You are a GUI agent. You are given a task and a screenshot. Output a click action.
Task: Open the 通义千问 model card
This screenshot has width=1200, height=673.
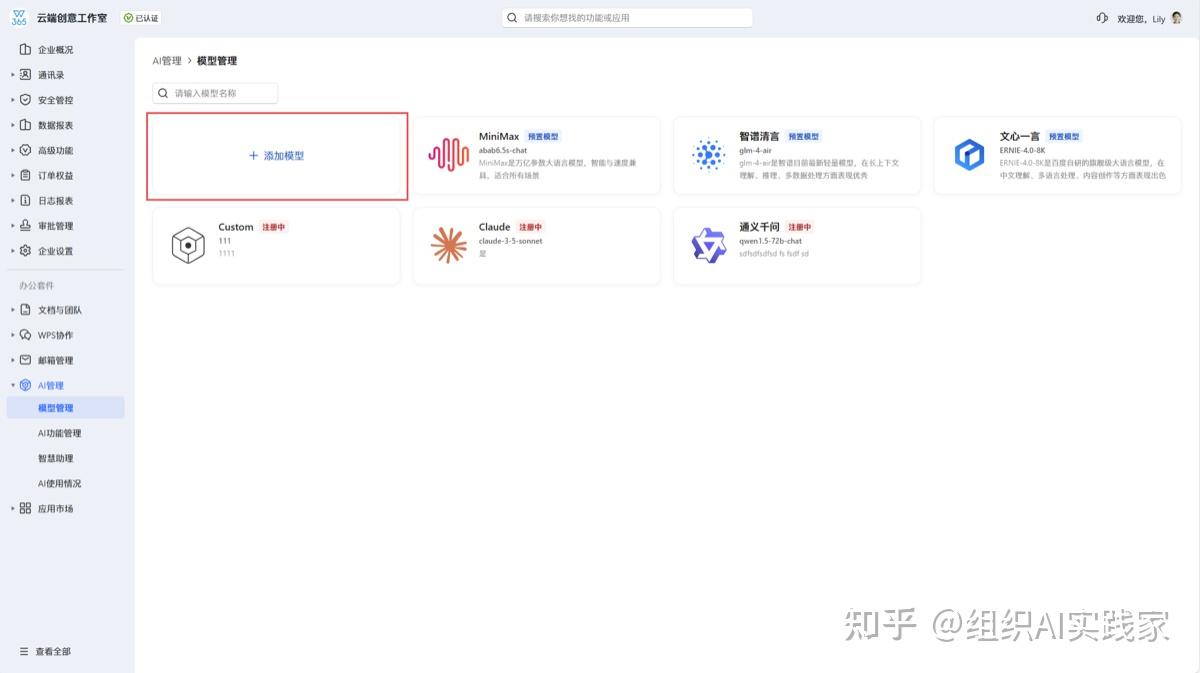797,246
